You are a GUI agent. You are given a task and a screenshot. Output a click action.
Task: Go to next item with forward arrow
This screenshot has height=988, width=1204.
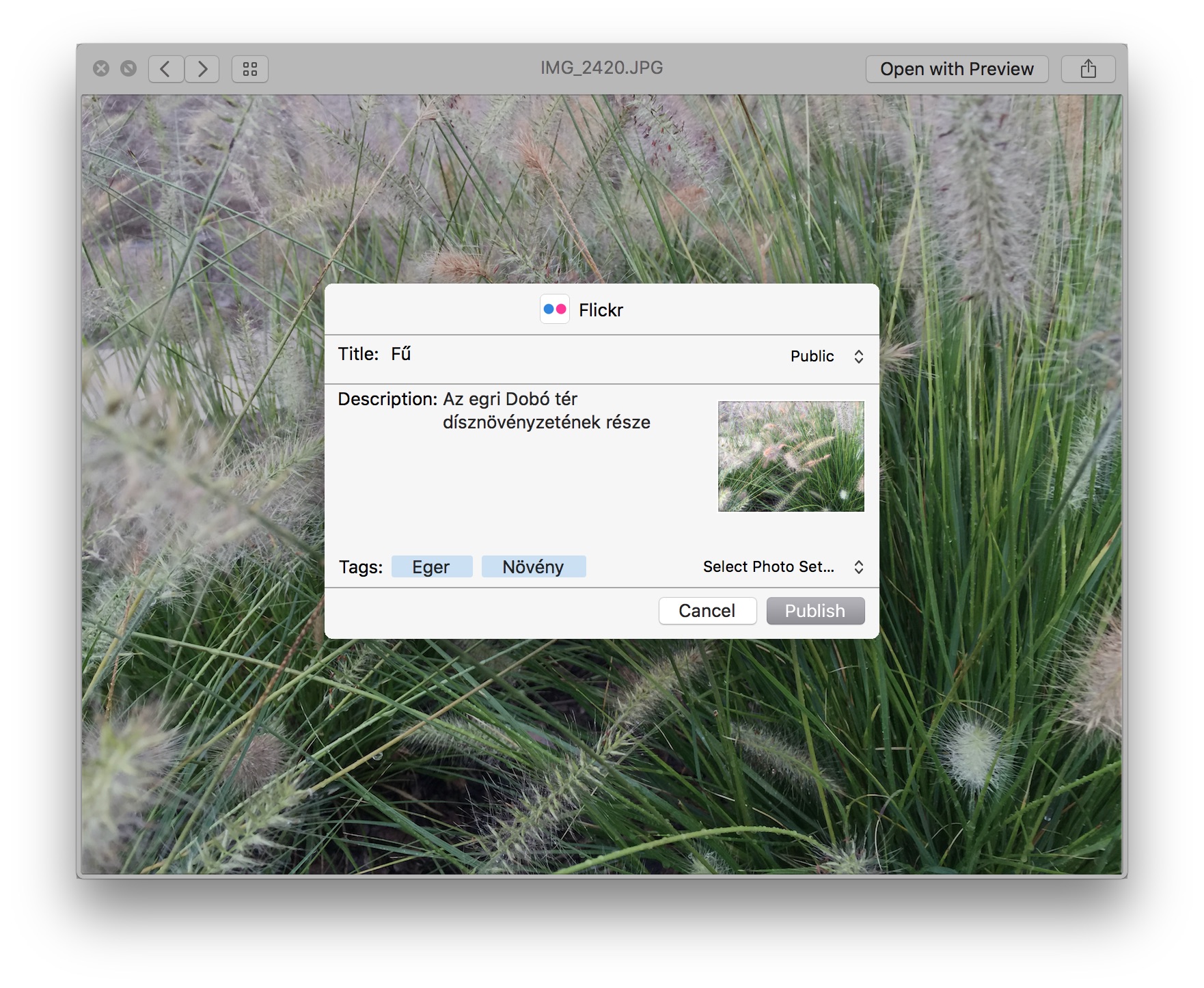tap(202, 69)
